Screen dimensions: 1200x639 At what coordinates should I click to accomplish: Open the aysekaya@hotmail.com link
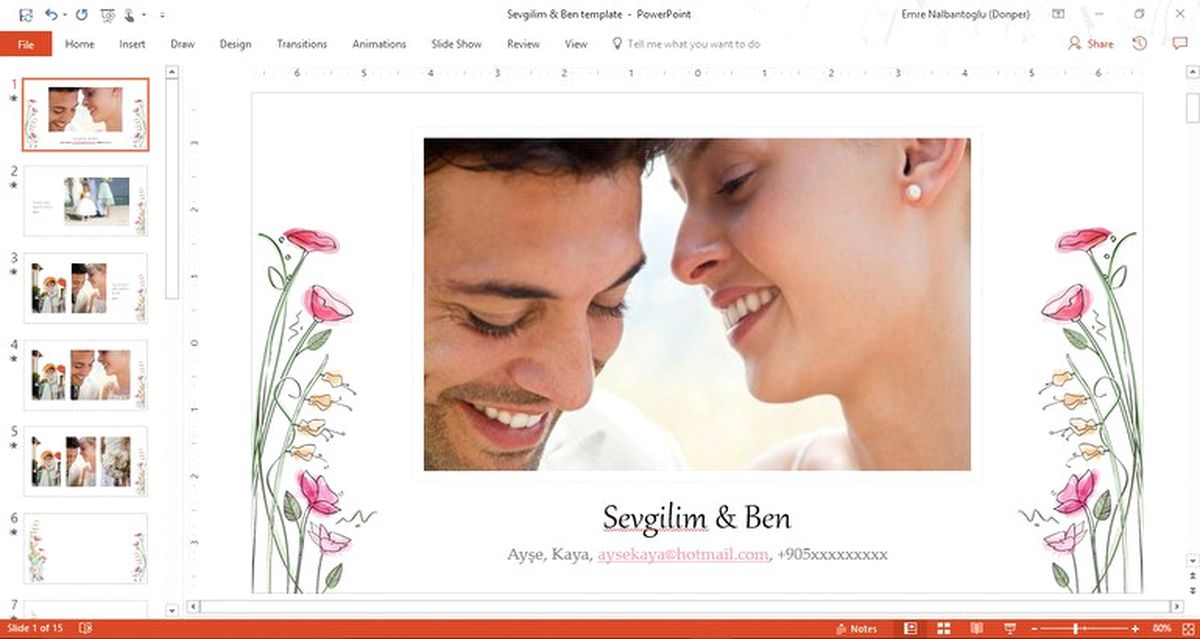coord(683,554)
